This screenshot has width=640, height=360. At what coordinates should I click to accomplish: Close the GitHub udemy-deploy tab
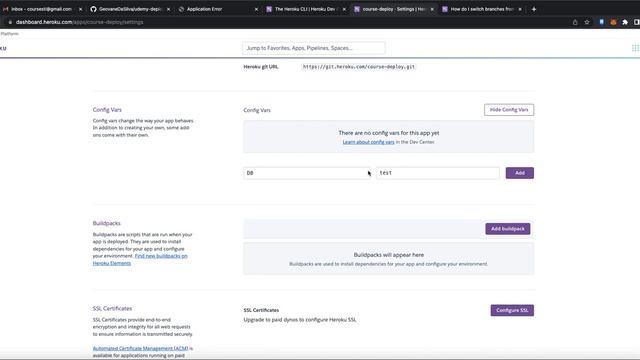[x=168, y=9]
